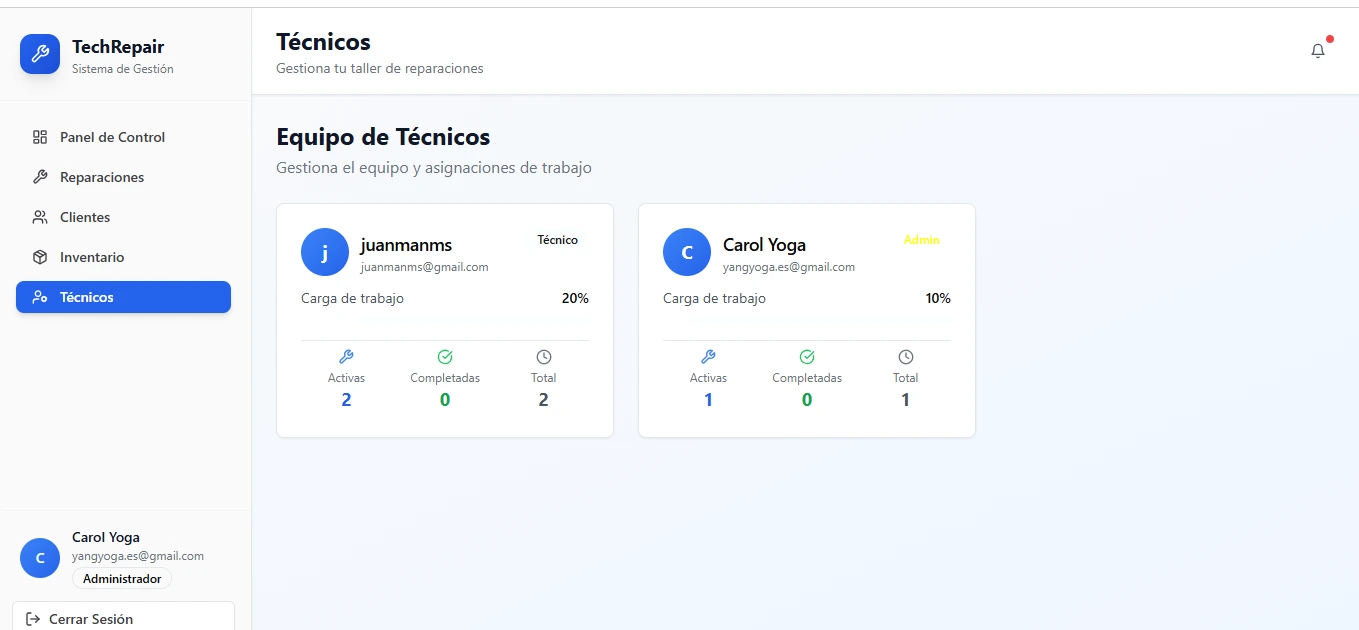Click yangyoga.es@gmail.com in Carol's card
The image size is (1359, 630).
click(789, 267)
